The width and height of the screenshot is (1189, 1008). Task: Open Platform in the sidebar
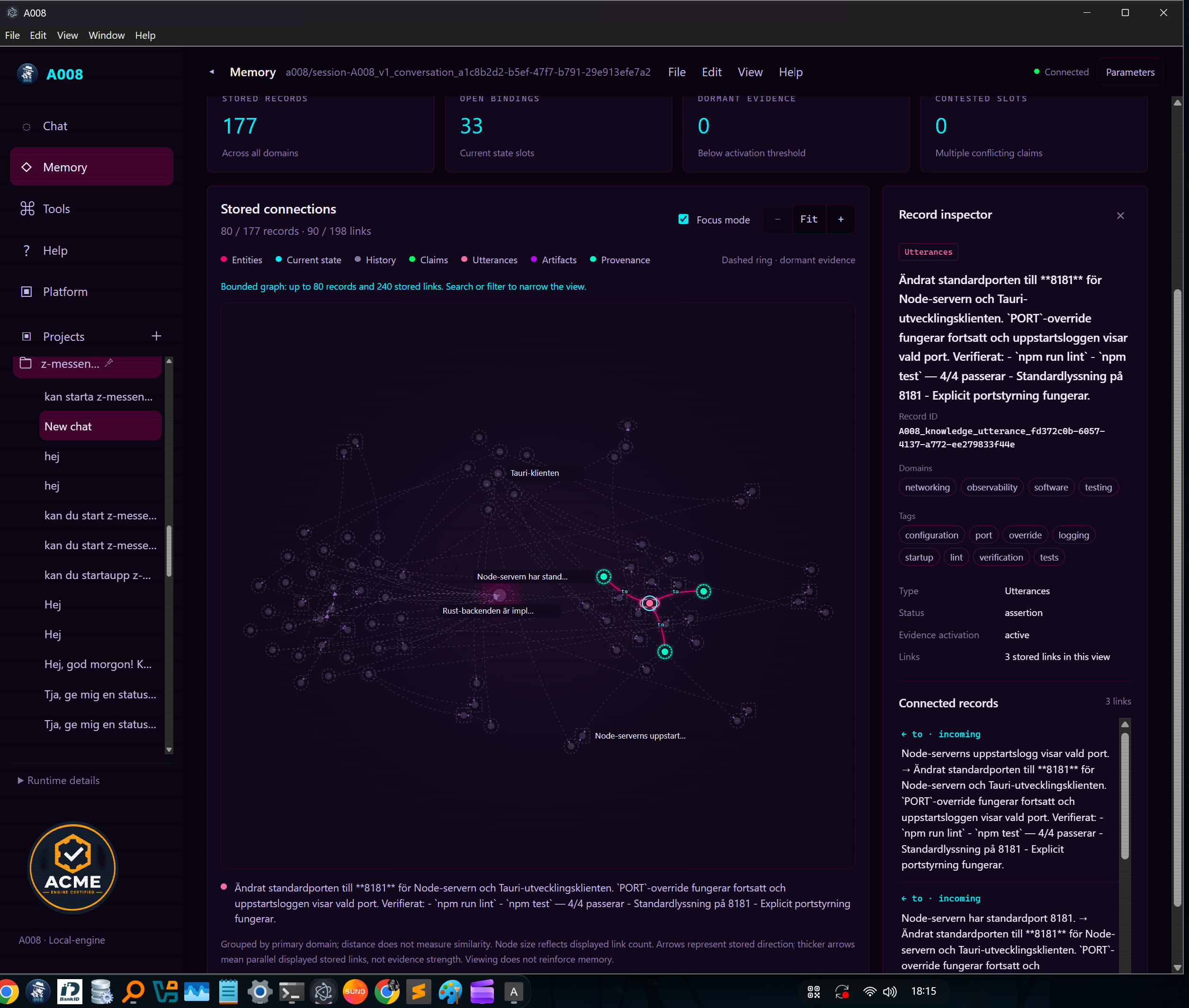click(91, 292)
